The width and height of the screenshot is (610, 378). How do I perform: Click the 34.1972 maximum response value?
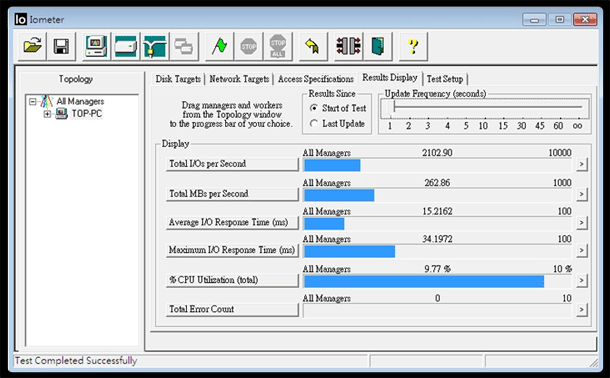click(437, 239)
